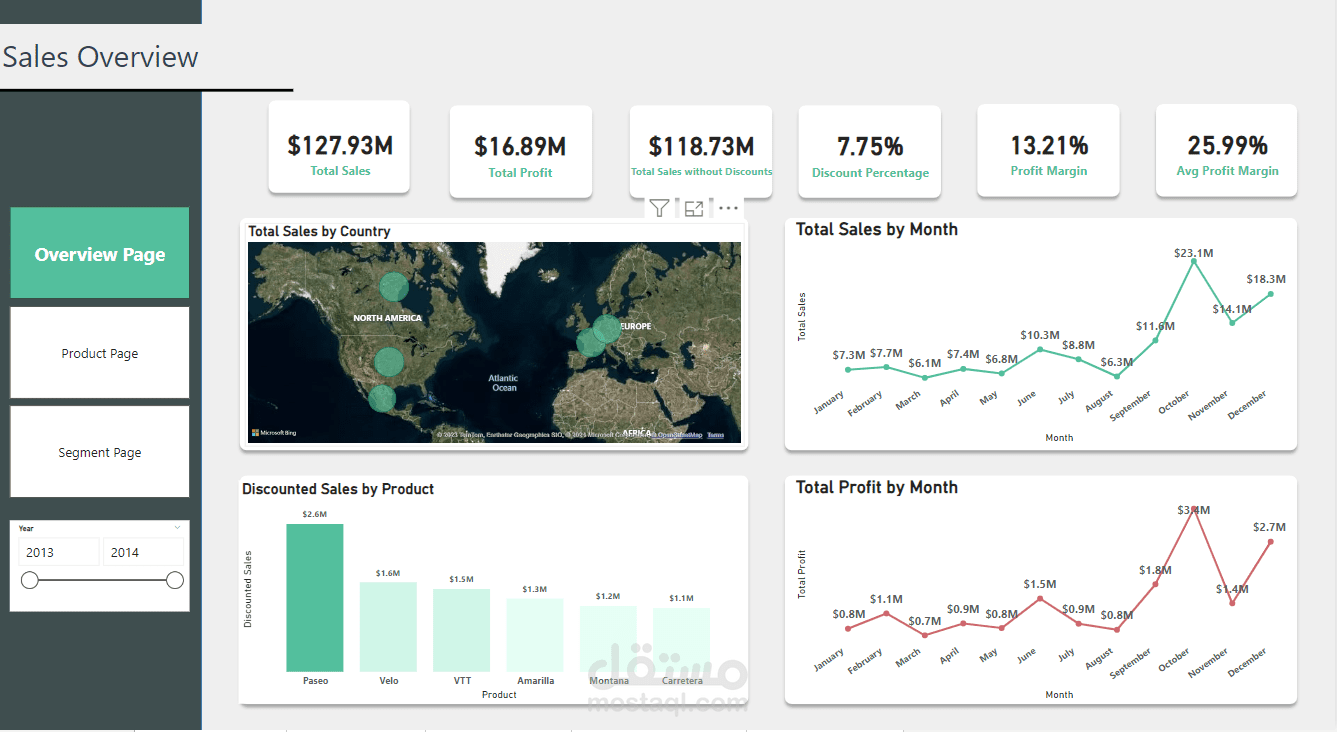This screenshot has width=1337, height=732.
Task: Click October $23.1M point on sales chart
Action: (1194, 261)
